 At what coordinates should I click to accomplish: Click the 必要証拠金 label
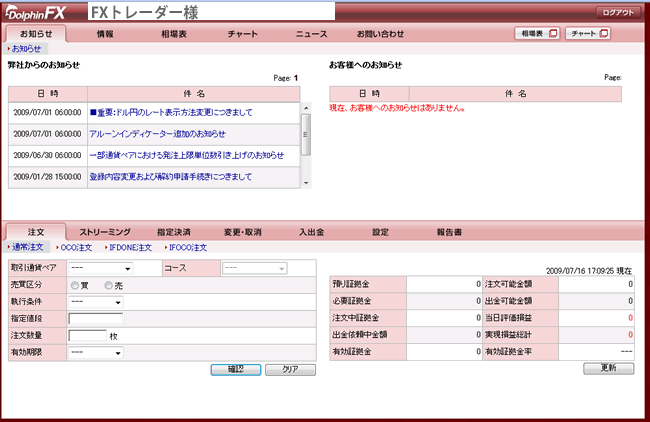[352, 301]
